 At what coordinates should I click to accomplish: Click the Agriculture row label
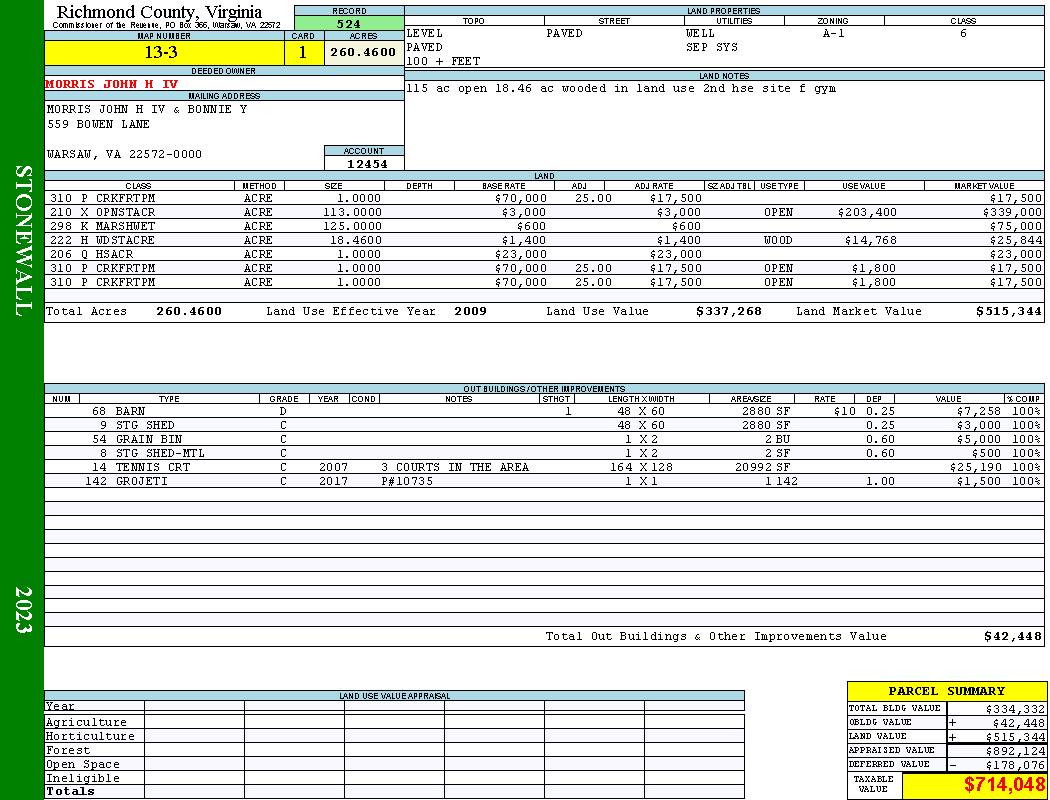click(86, 722)
